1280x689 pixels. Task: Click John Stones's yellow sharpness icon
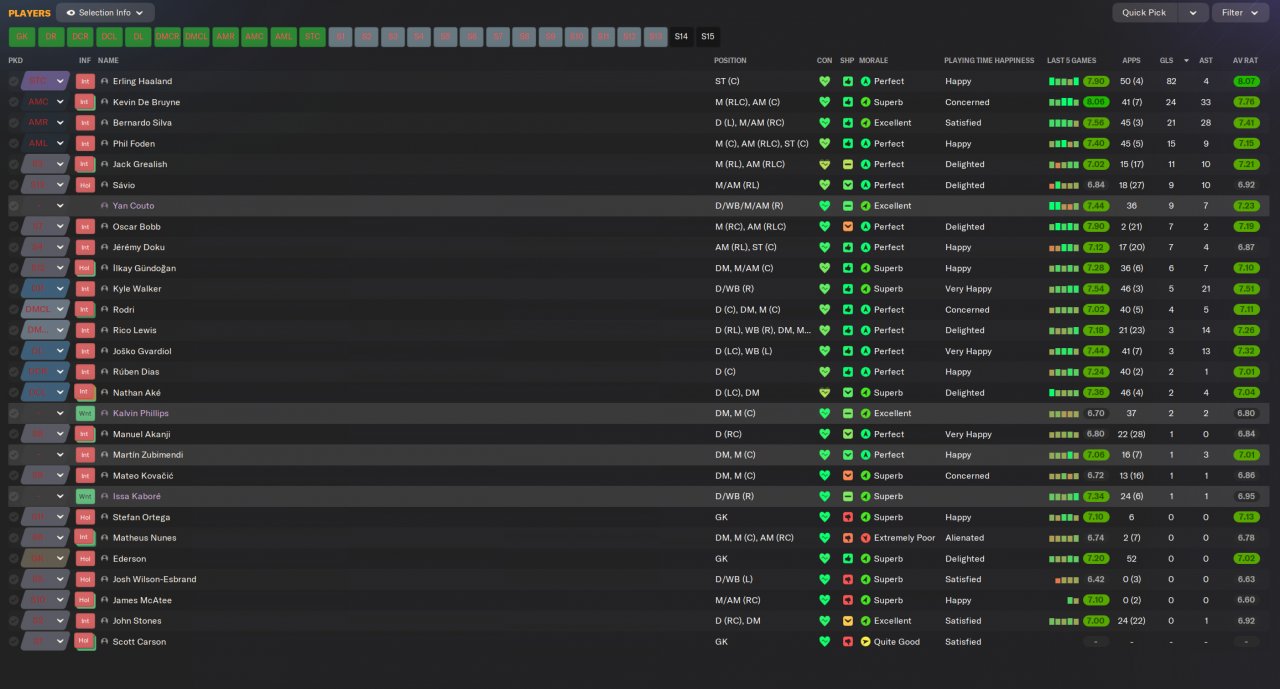[848, 621]
